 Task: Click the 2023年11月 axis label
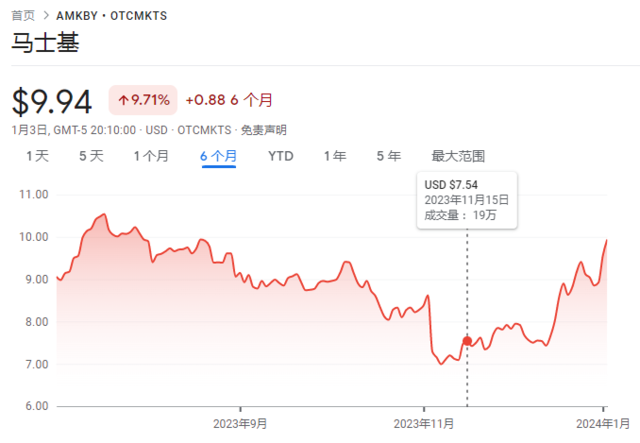424,424
